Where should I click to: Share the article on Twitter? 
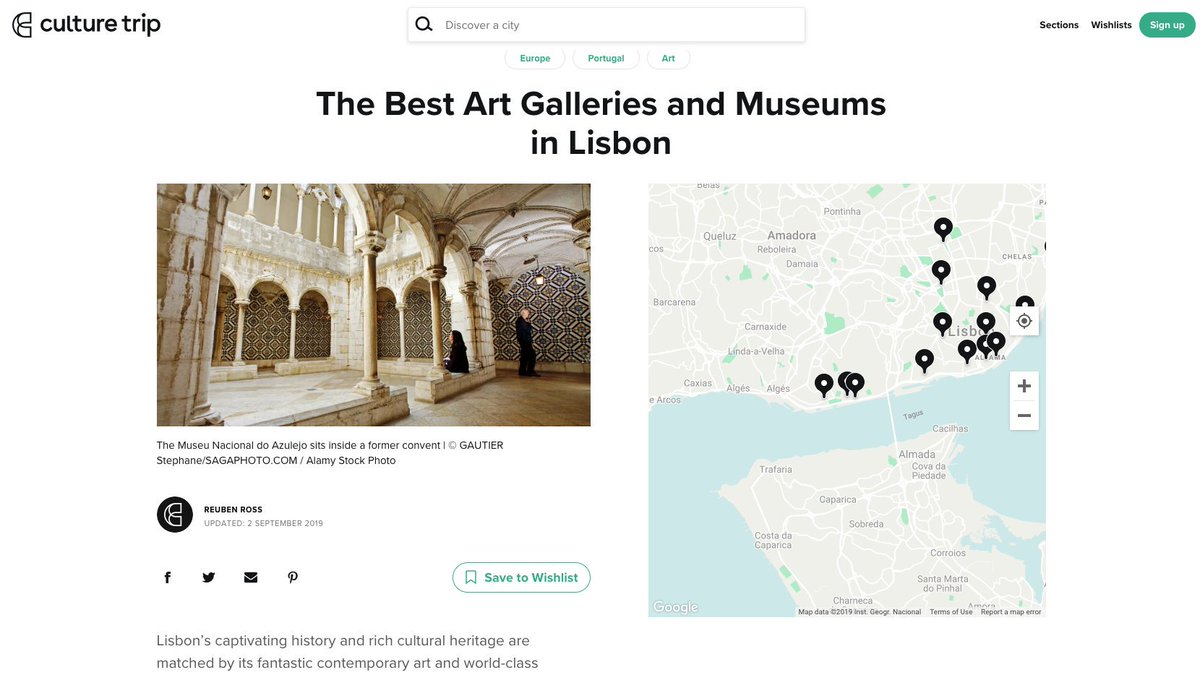208,576
